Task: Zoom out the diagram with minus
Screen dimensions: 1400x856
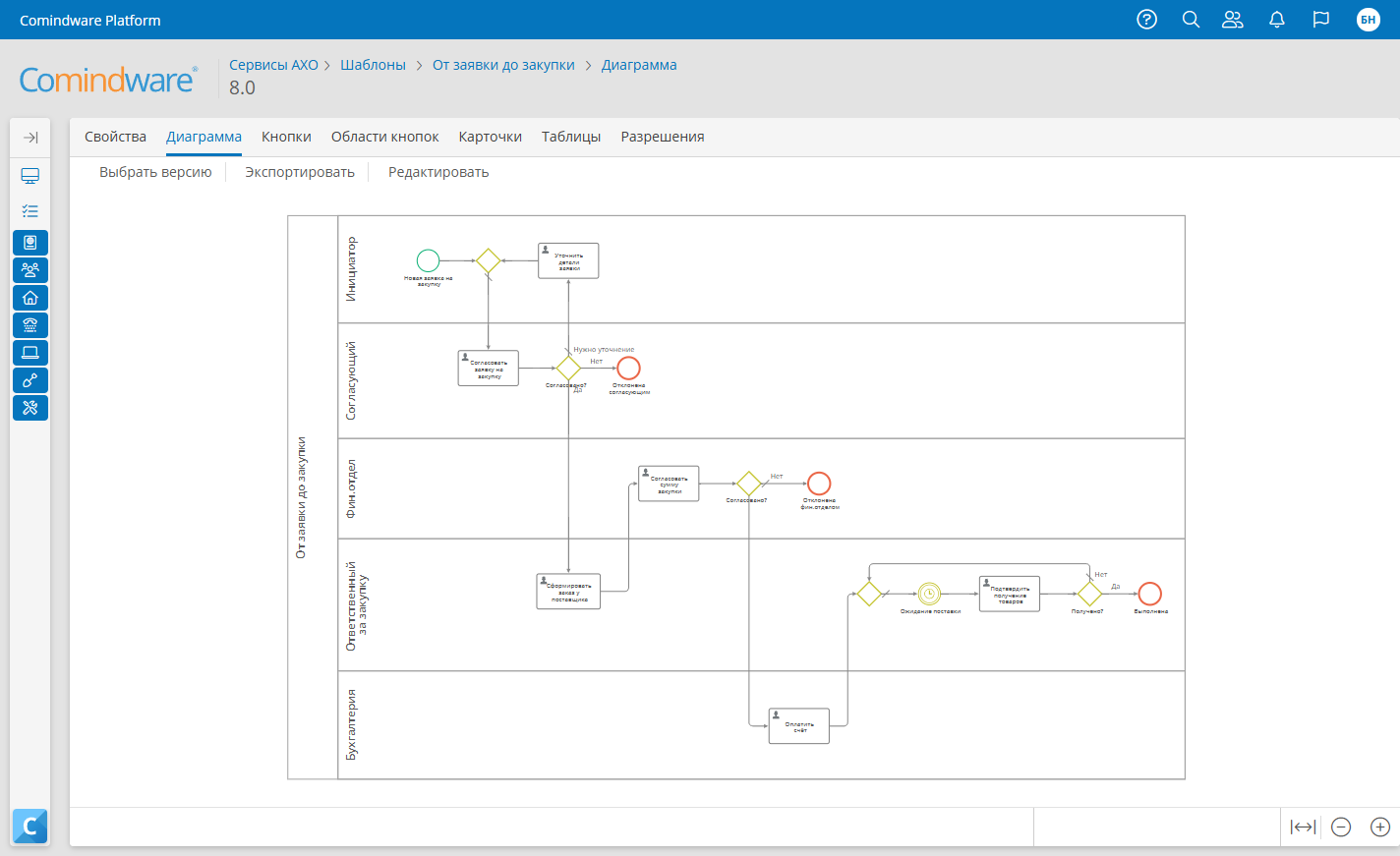Action: click(1341, 827)
